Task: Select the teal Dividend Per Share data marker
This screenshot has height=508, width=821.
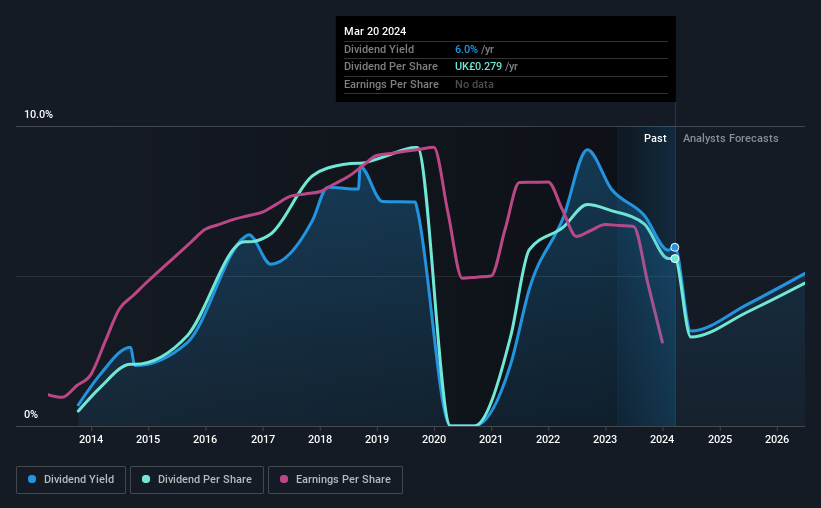Action: pyautogui.click(x=675, y=259)
